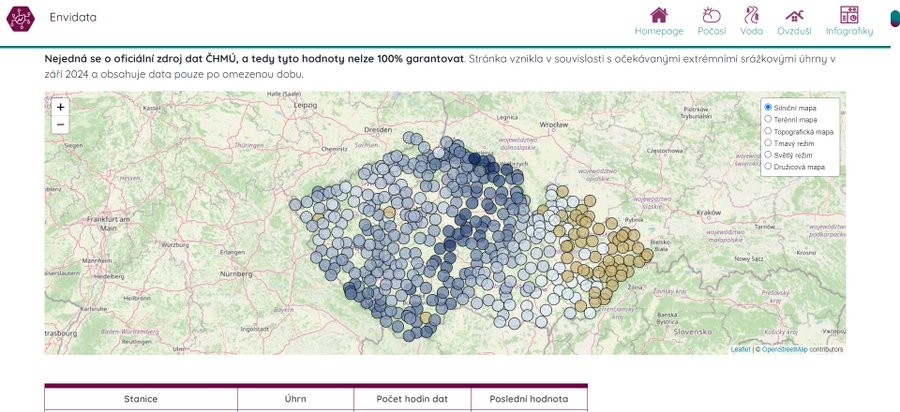Sort table by Úhrn column header
Screen dimensions: 900x412
295,399
